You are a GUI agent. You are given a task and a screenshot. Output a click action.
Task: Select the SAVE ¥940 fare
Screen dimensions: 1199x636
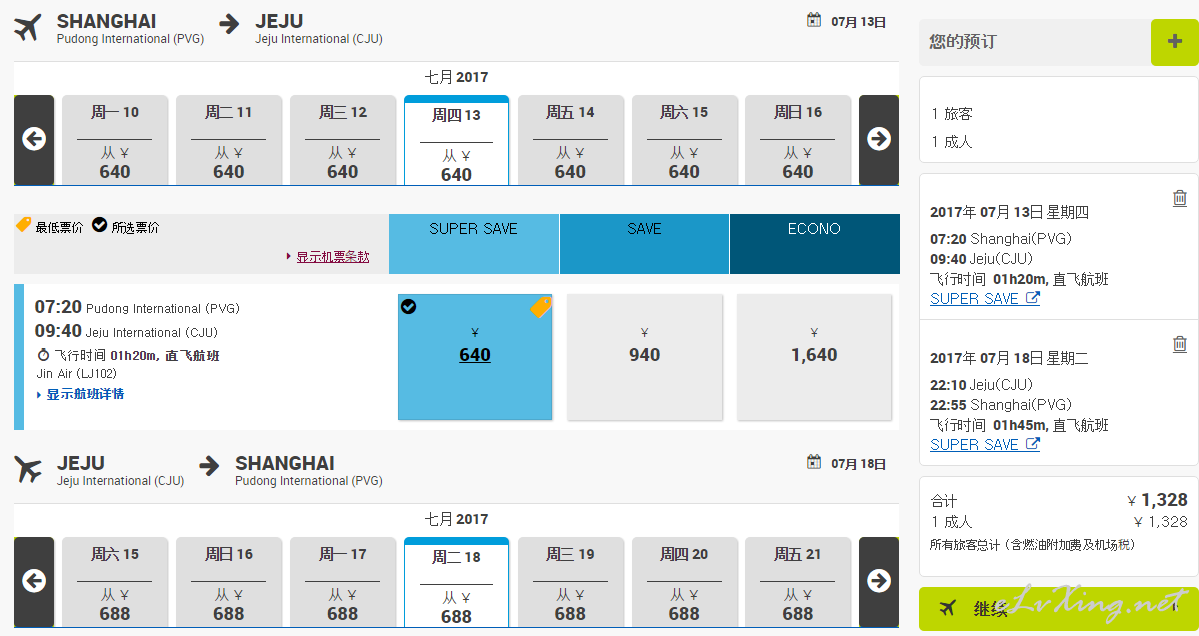click(645, 357)
